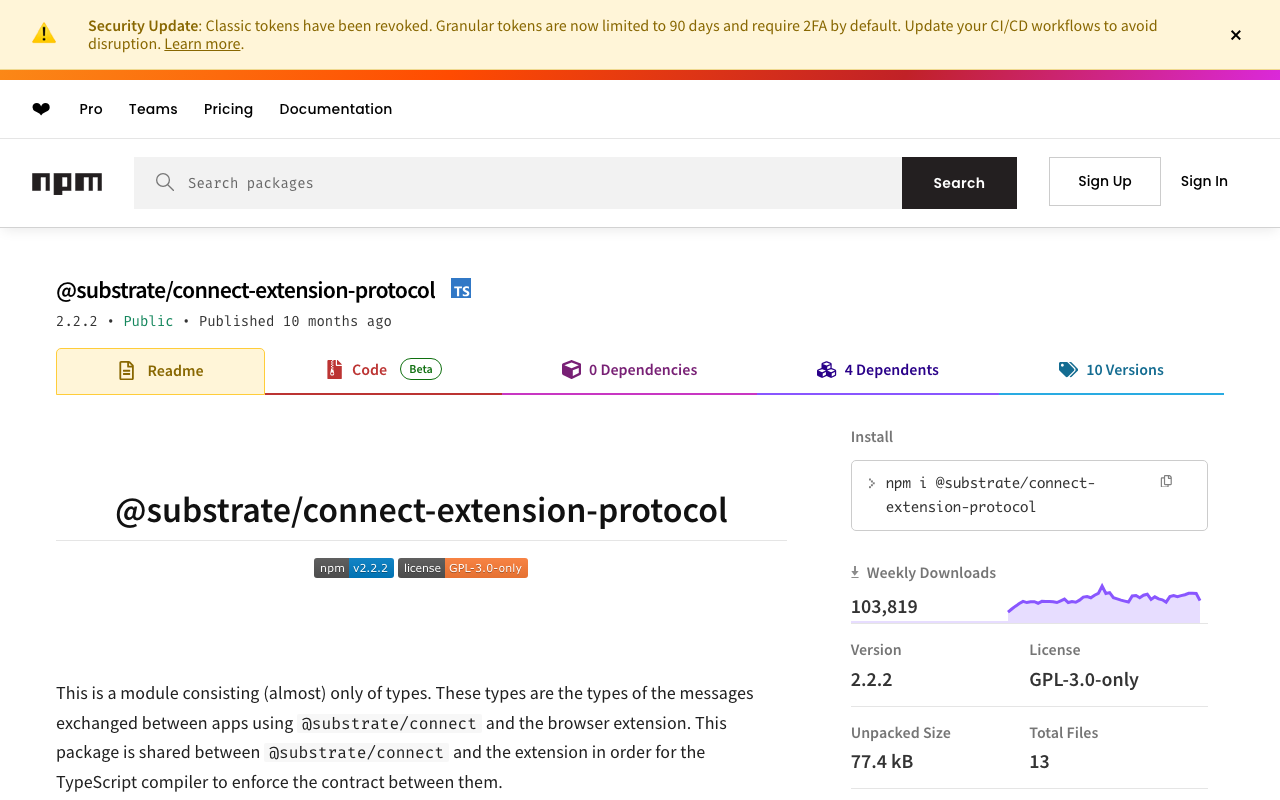Click the Sign Up button
The height and width of the screenshot is (800, 1280).
tap(1105, 181)
